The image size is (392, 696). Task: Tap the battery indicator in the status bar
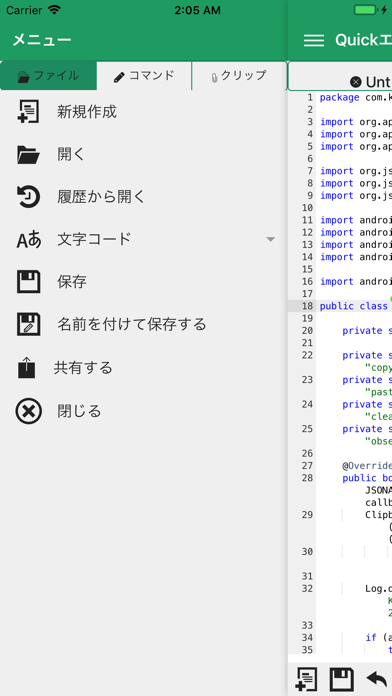[x=367, y=10]
